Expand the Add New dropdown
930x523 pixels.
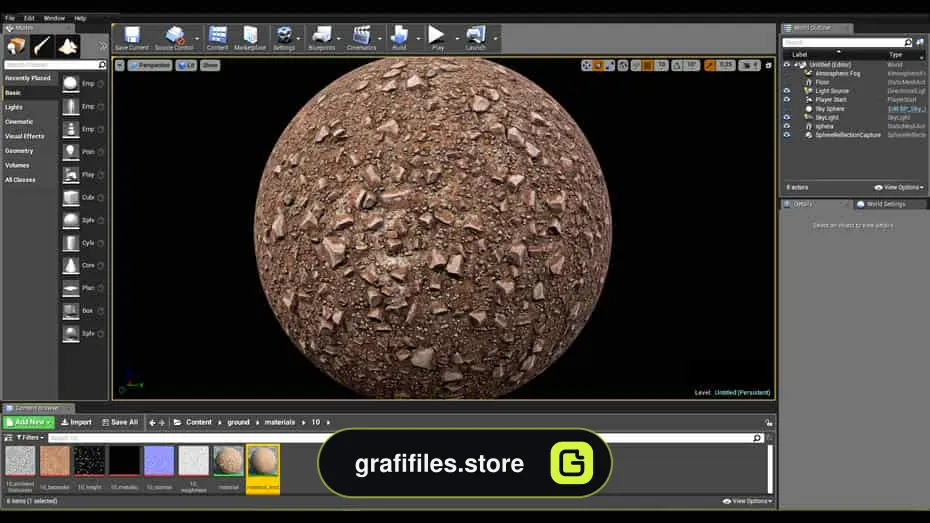coord(28,422)
